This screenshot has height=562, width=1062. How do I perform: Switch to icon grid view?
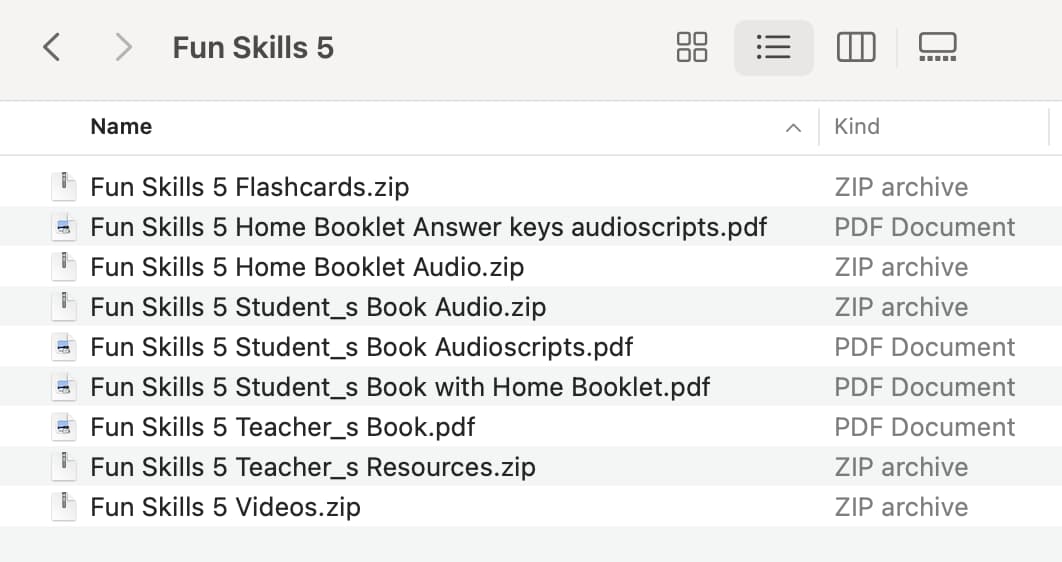[x=692, y=47]
